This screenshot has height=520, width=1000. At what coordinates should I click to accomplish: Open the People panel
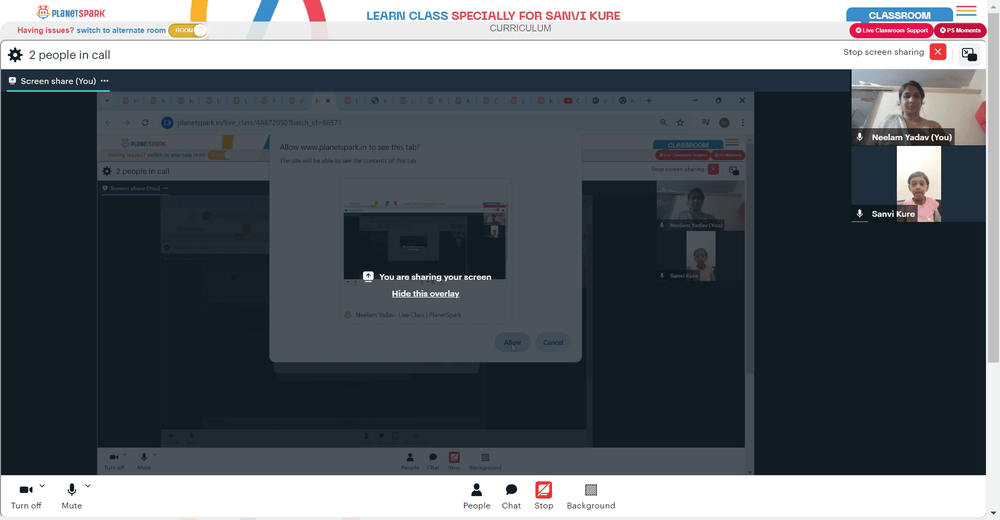pos(476,496)
